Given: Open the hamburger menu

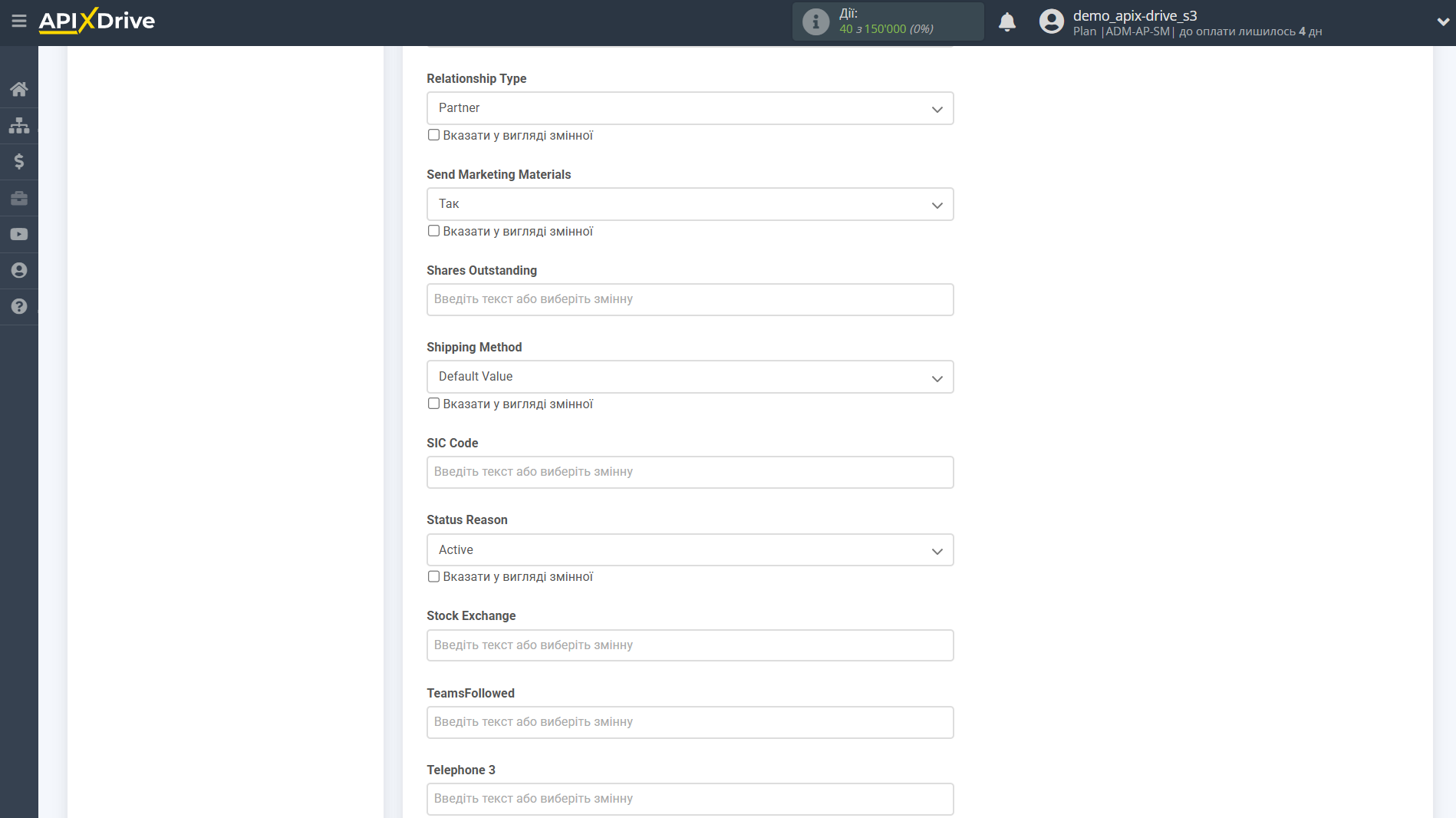Looking at the screenshot, I should [x=19, y=21].
